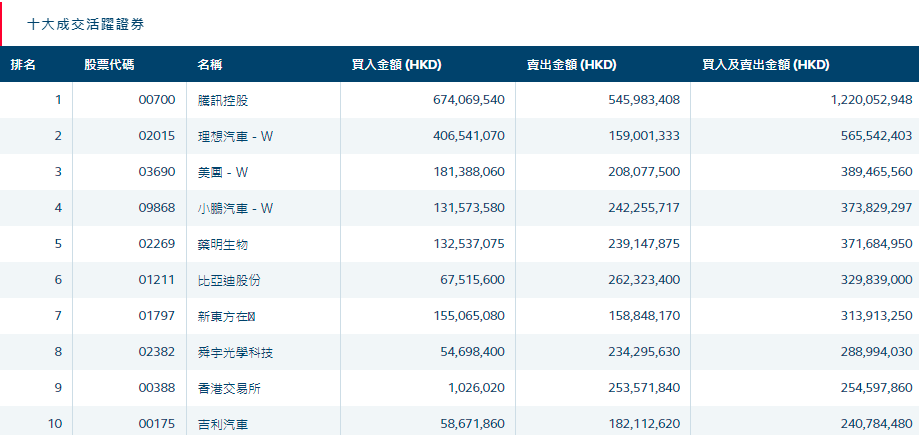Select stock code 00700

tap(156, 100)
